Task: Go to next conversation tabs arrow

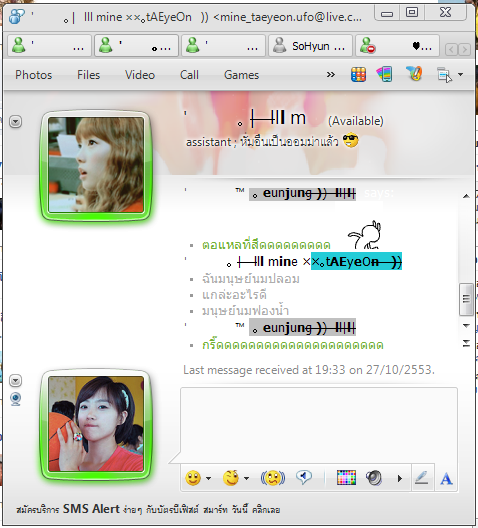Action: click(x=464, y=50)
